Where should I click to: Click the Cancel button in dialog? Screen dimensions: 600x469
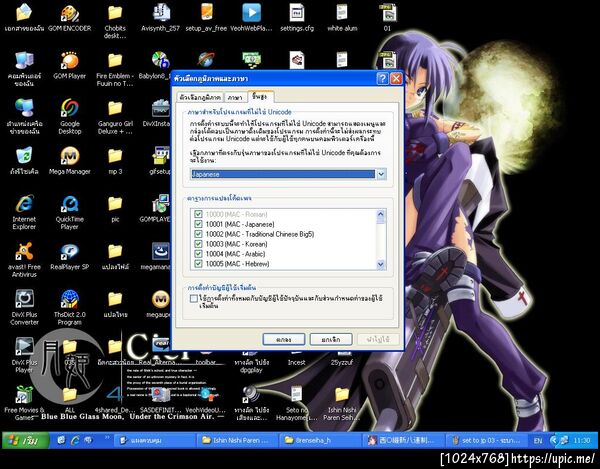(331, 339)
